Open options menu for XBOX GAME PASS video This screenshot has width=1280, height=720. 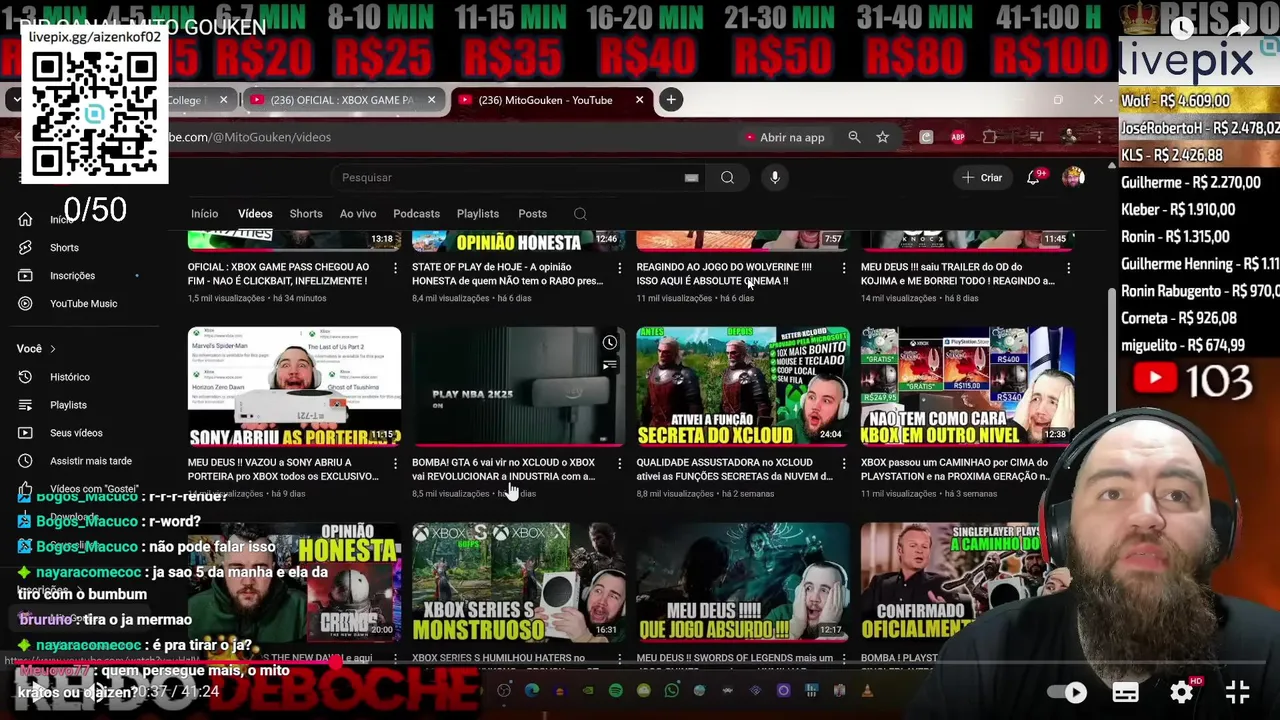point(395,268)
